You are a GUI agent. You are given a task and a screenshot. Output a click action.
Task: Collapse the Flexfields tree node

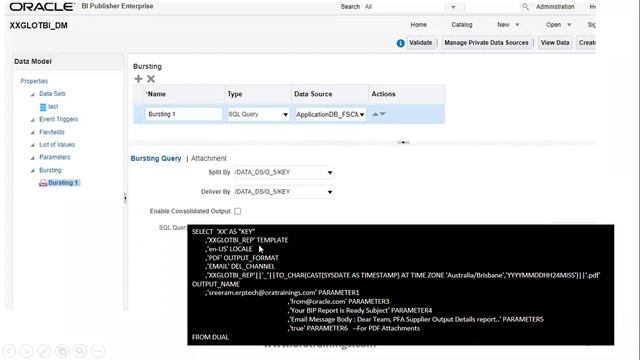coord(32,133)
